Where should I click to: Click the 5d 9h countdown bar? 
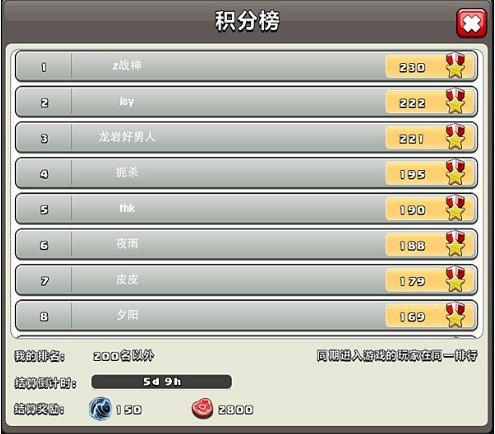161,382
